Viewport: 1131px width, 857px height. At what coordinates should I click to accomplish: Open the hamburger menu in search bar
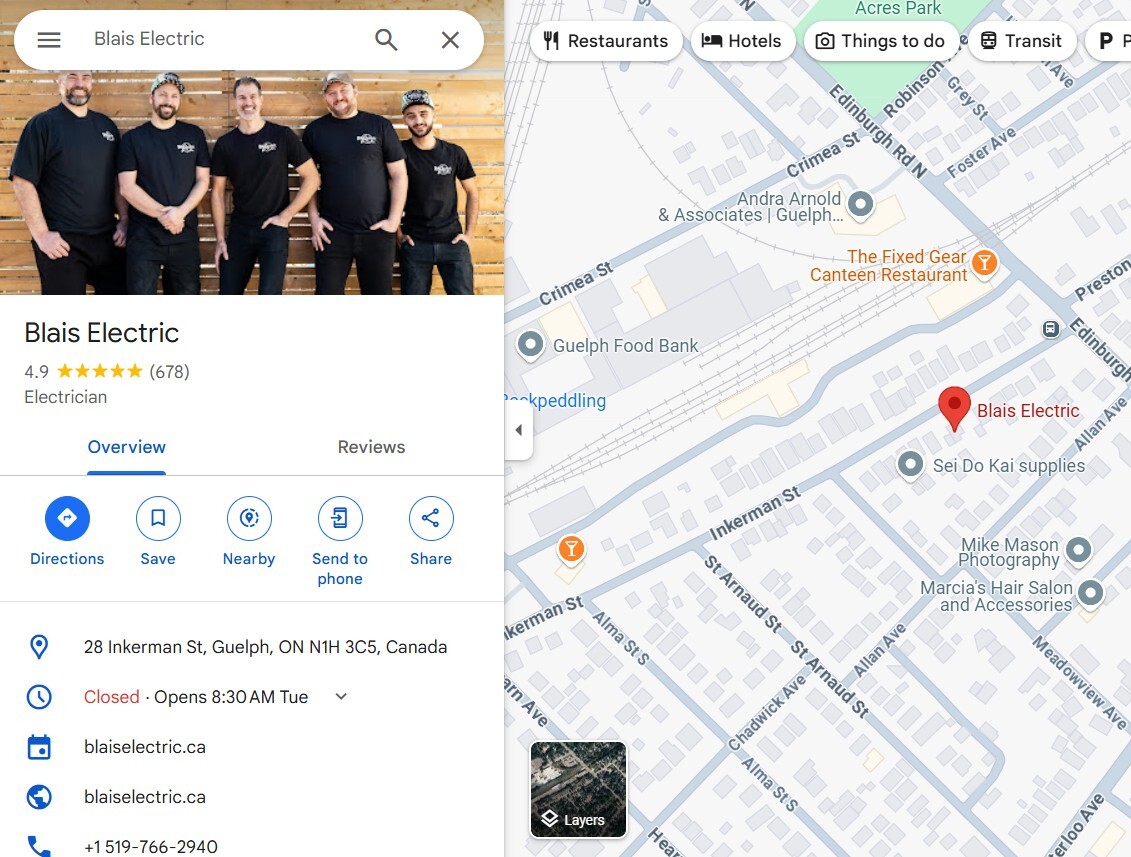[49, 40]
